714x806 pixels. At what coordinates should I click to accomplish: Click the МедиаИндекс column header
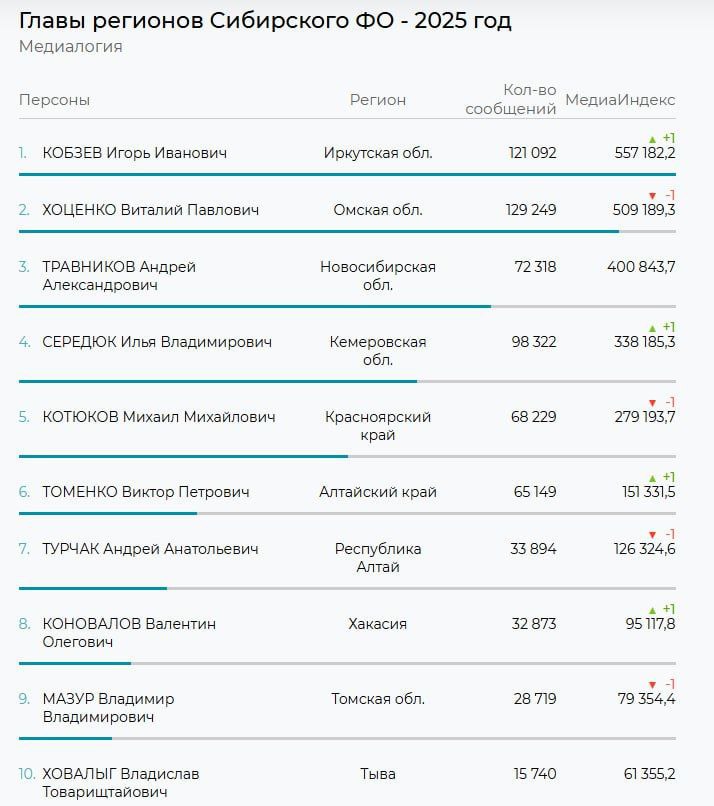pyautogui.click(x=620, y=100)
